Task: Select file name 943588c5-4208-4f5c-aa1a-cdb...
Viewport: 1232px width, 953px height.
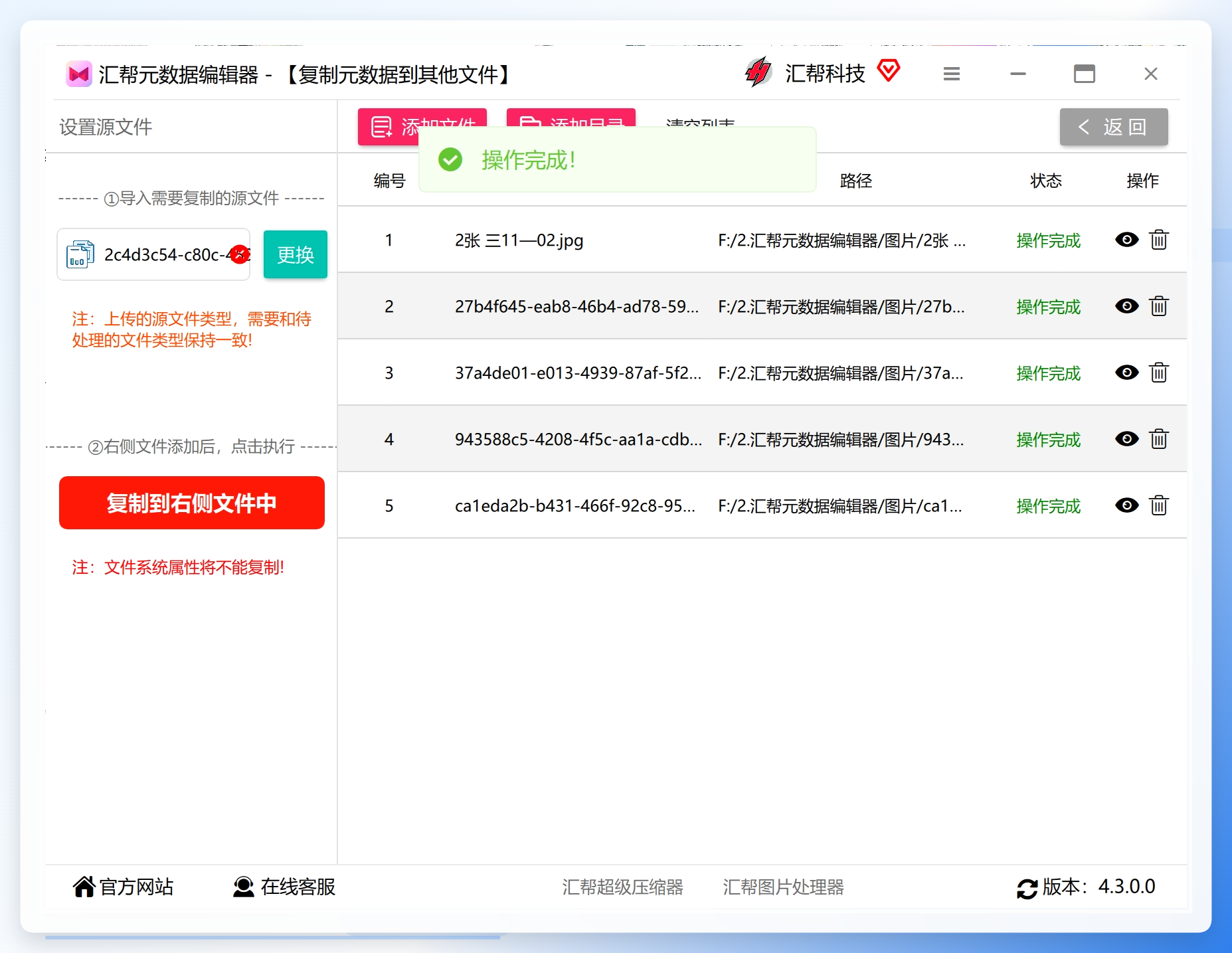Action: [x=578, y=440]
